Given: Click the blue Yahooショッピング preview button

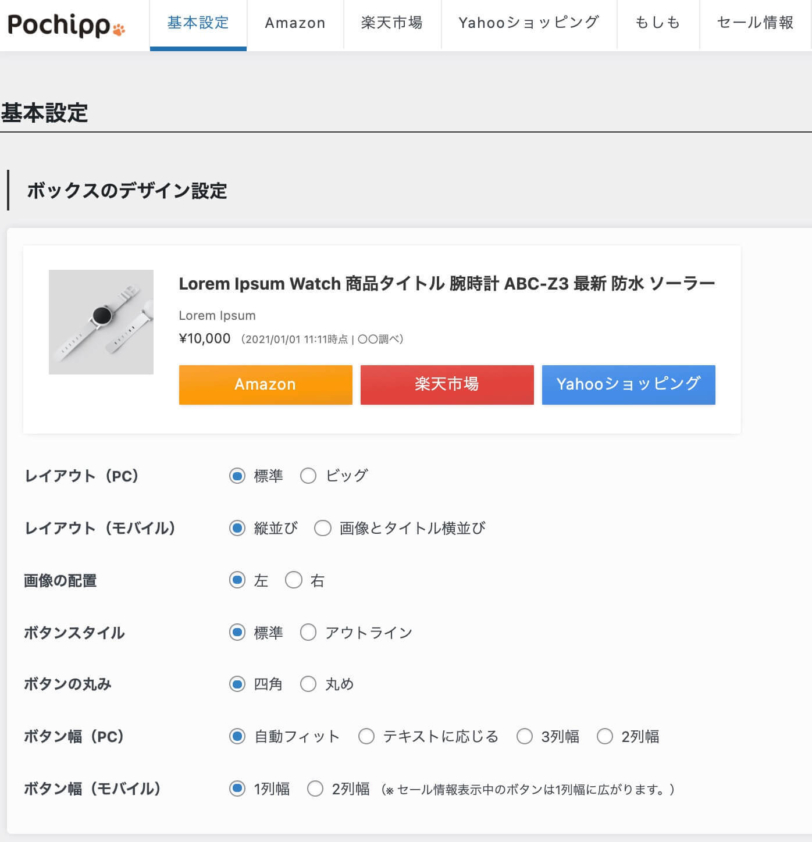Looking at the screenshot, I should point(628,384).
